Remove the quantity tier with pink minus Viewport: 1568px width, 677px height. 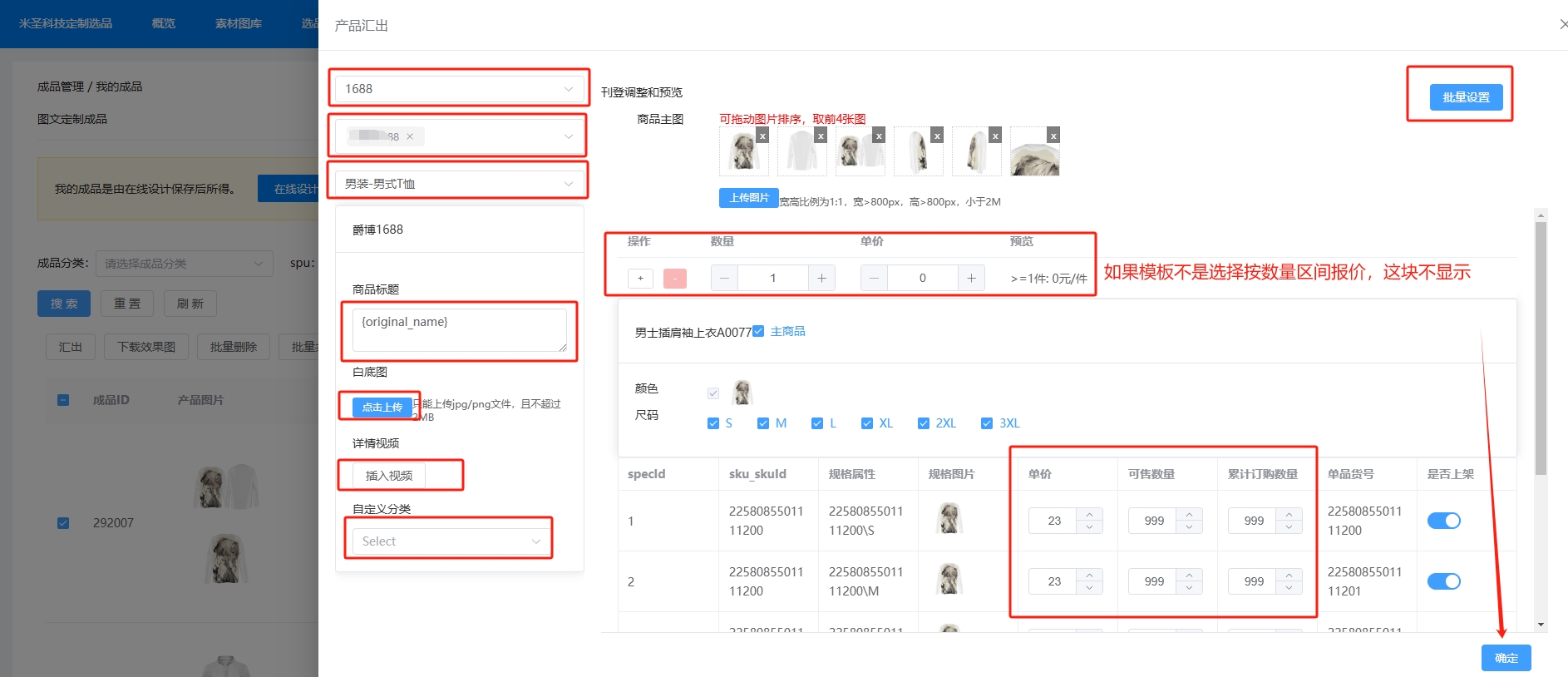pyautogui.click(x=675, y=279)
